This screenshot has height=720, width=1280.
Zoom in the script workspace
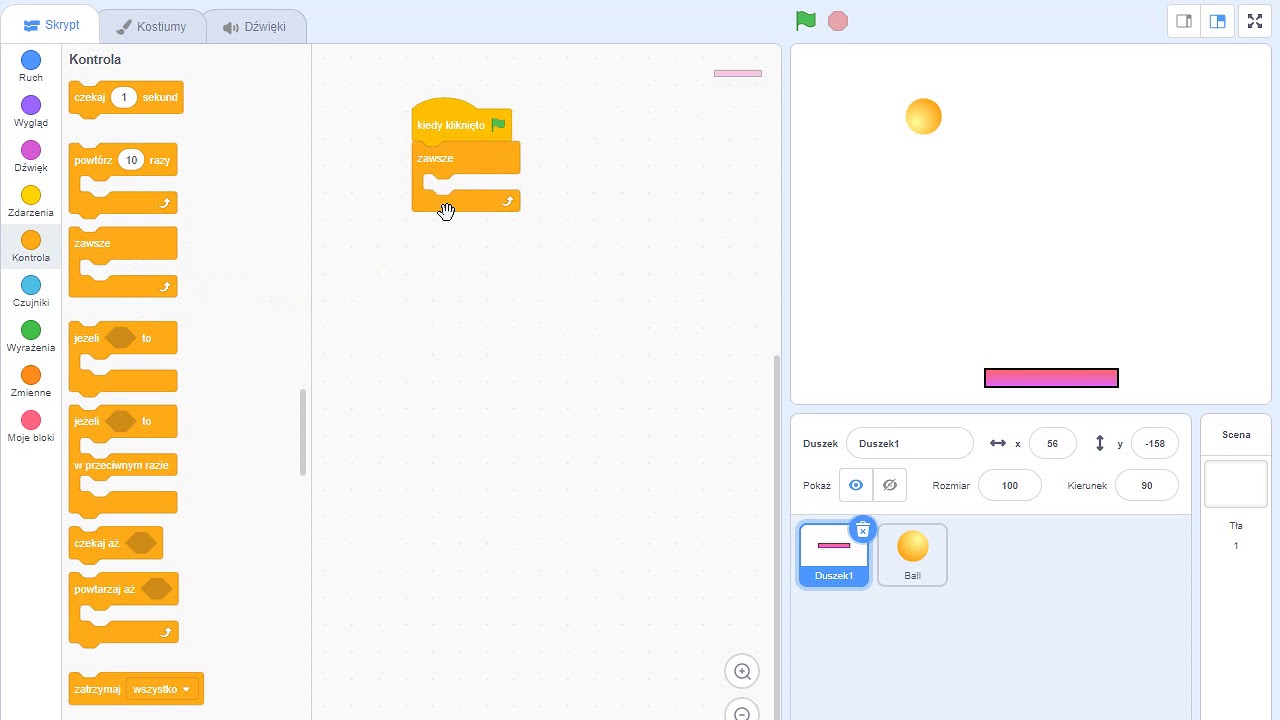pos(742,672)
